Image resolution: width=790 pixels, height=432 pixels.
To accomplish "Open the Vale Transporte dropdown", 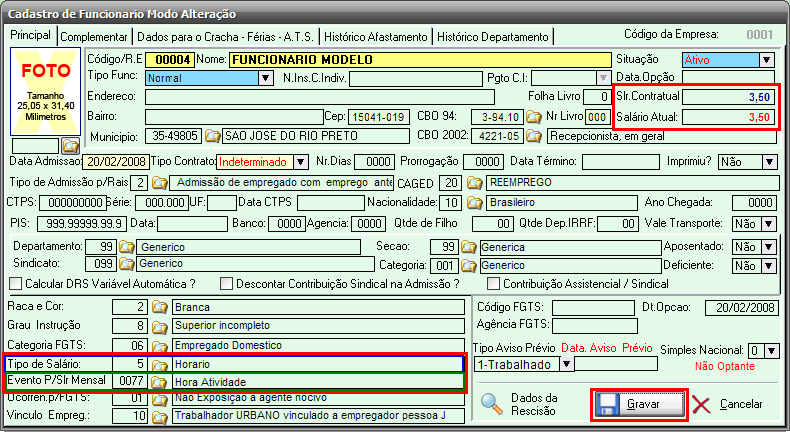I will [x=769, y=224].
